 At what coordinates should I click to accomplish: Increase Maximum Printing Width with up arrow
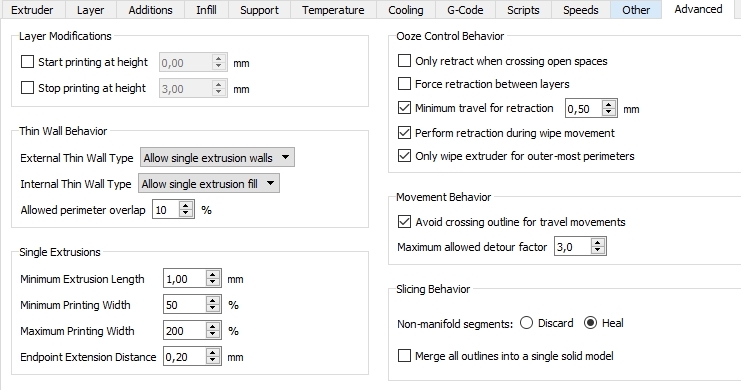213,327
